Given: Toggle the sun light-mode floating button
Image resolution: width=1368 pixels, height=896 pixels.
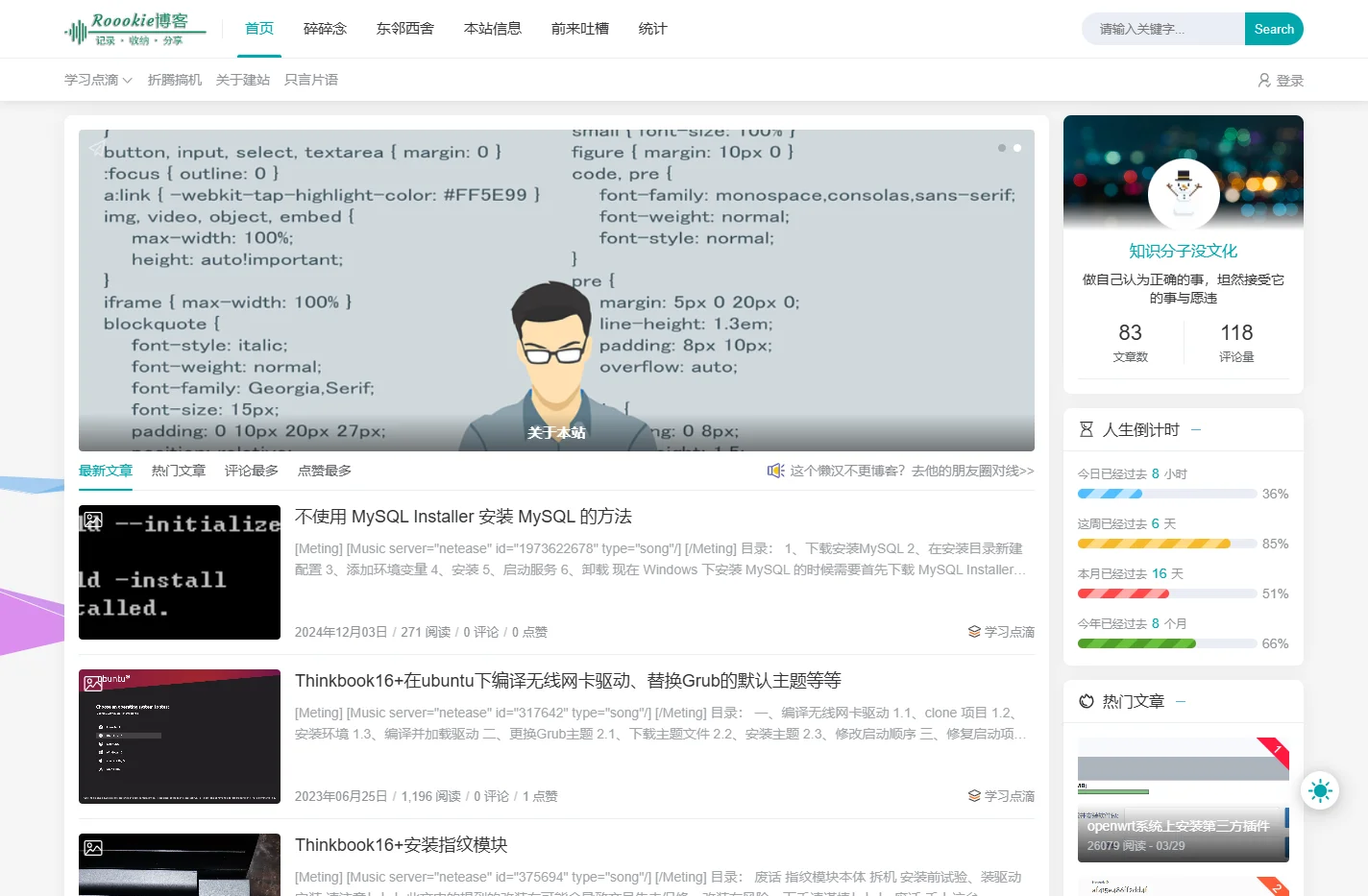Looking at the screenshot, I should point(1320,790).
